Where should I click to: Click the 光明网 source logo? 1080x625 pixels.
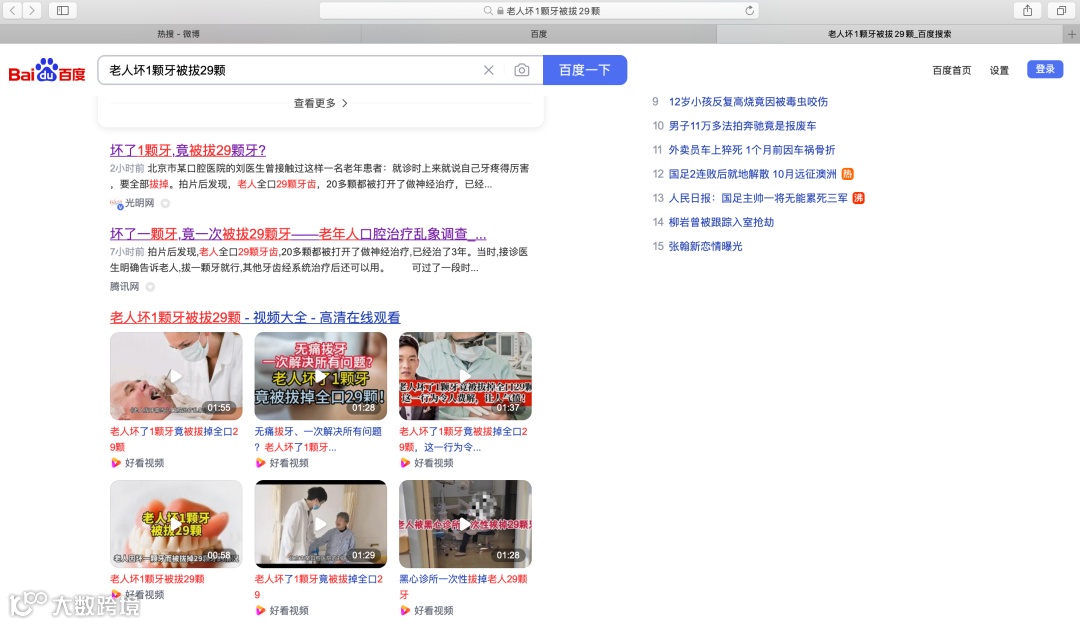coord(116,203)
